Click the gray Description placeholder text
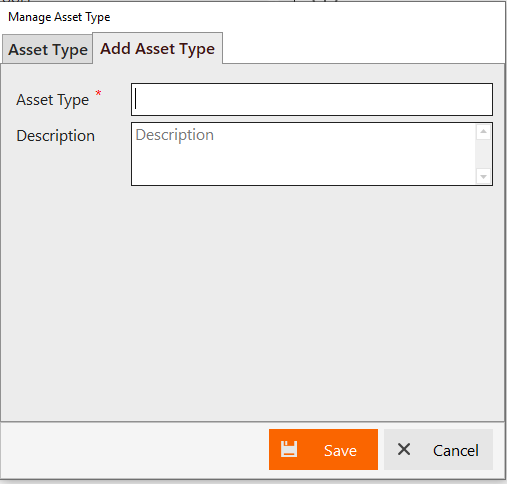 175,135
